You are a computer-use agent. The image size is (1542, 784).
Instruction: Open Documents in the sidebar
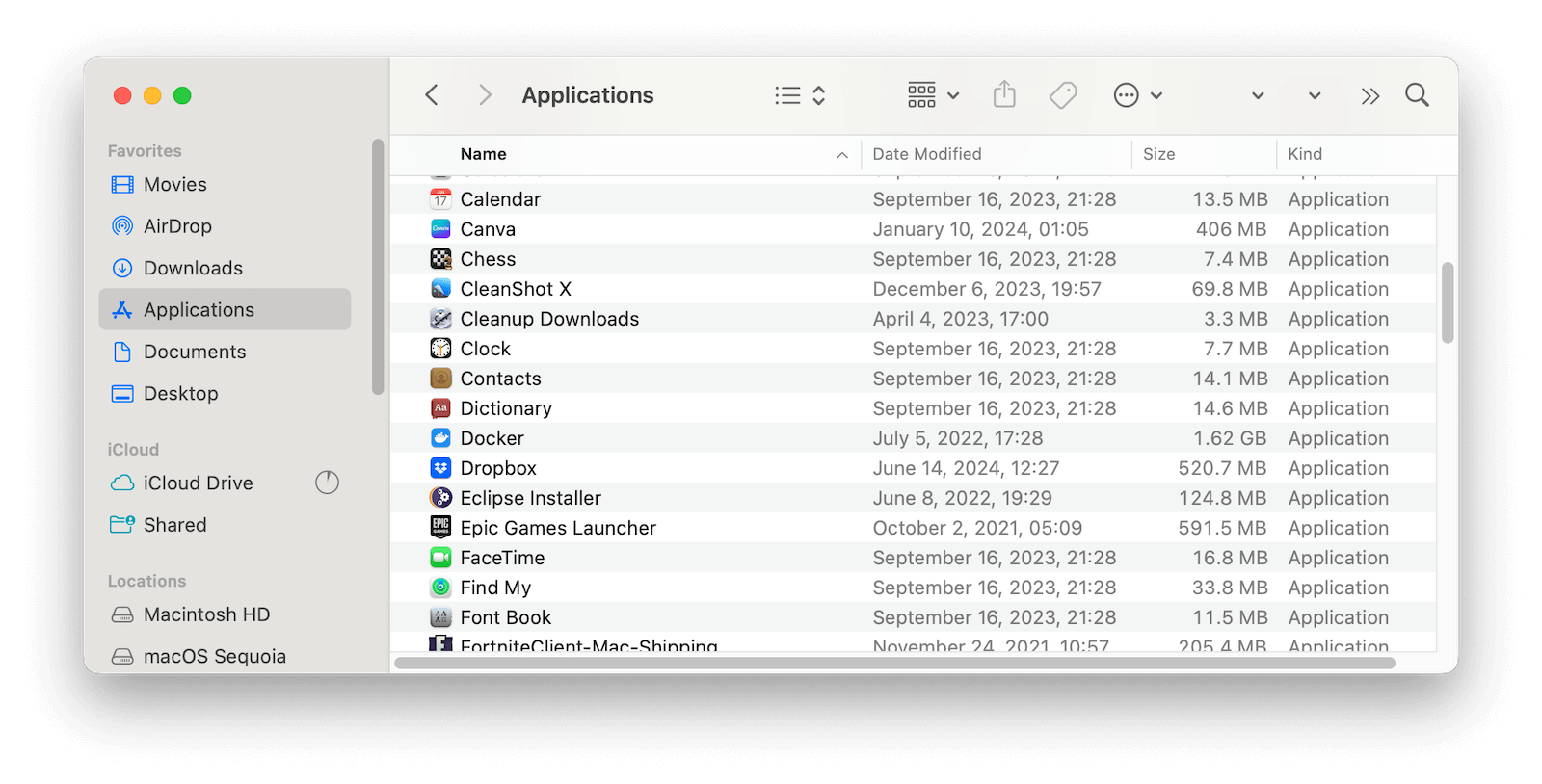click(x=225, y=352)
